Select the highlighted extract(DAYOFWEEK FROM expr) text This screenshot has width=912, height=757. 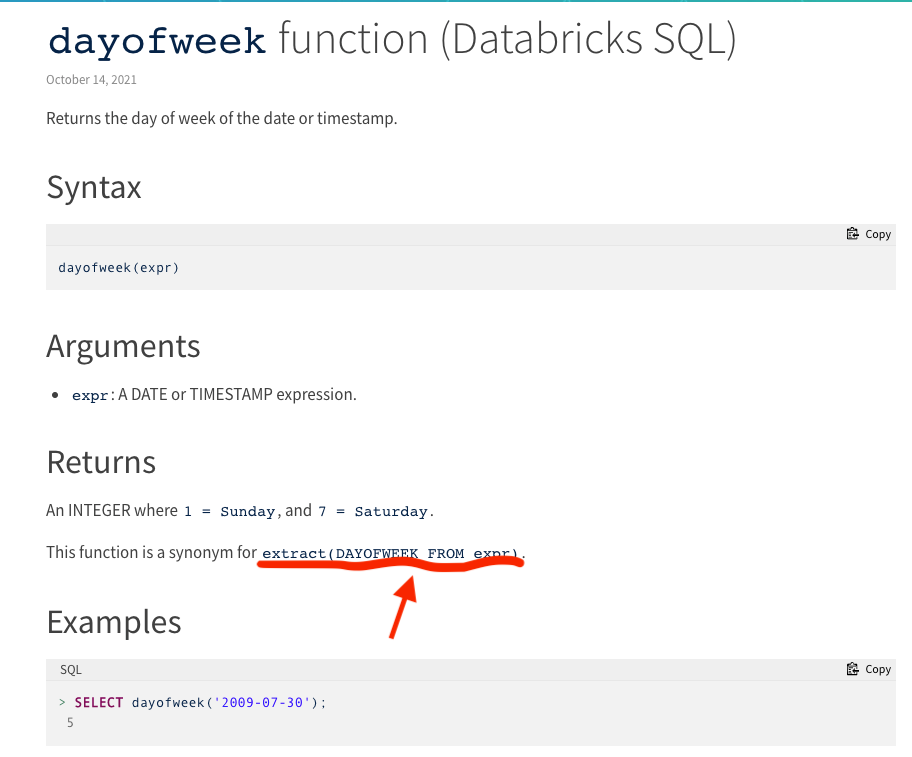pos(389,553)
